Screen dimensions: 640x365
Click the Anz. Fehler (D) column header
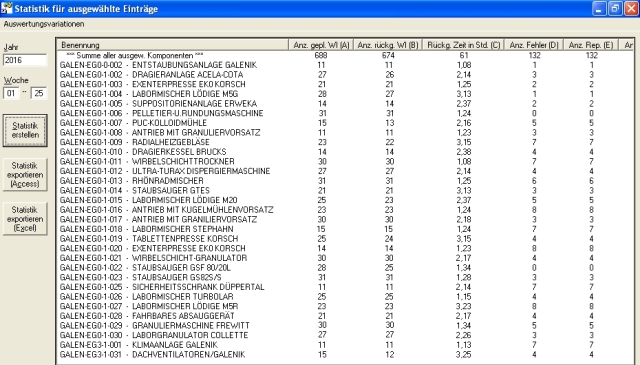534,45
